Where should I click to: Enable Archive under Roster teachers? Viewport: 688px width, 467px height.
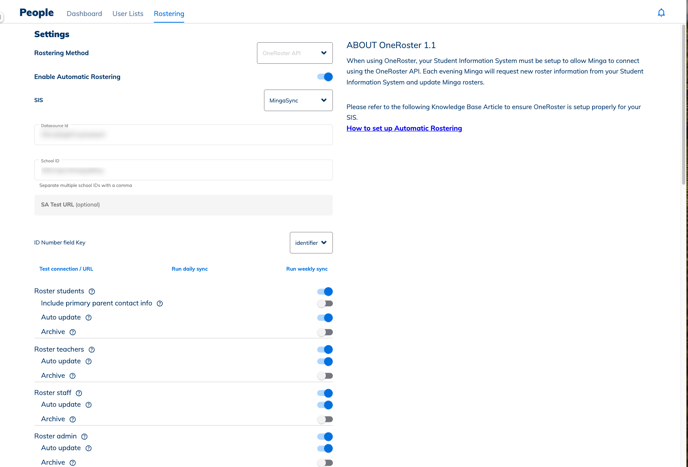click(x=325, y=376)
